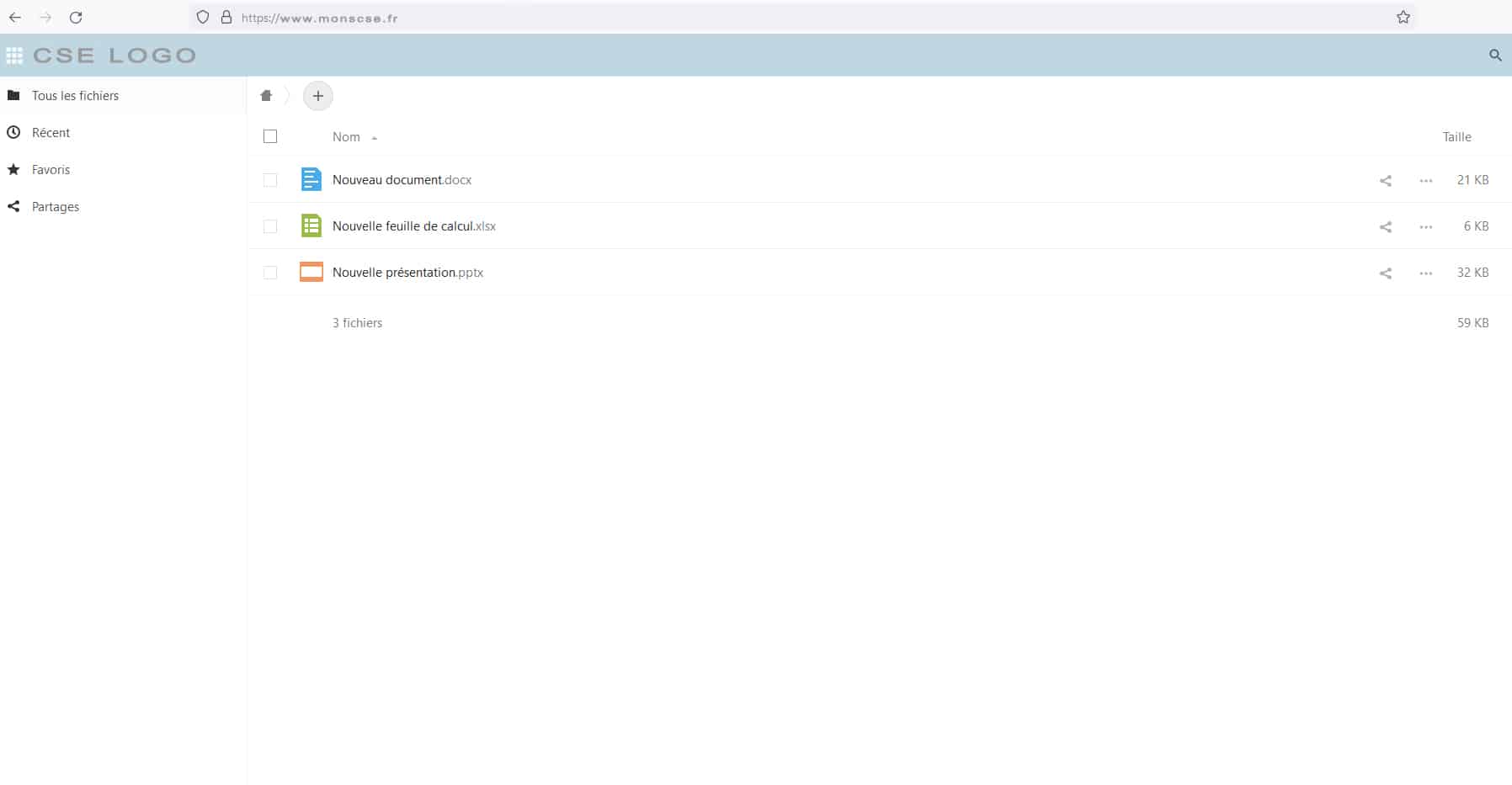Screen dimensions: 1512x785
Task: Open more actions for Nouvelle feuille de calcul.xlsx
Action: pos(1426,226)
